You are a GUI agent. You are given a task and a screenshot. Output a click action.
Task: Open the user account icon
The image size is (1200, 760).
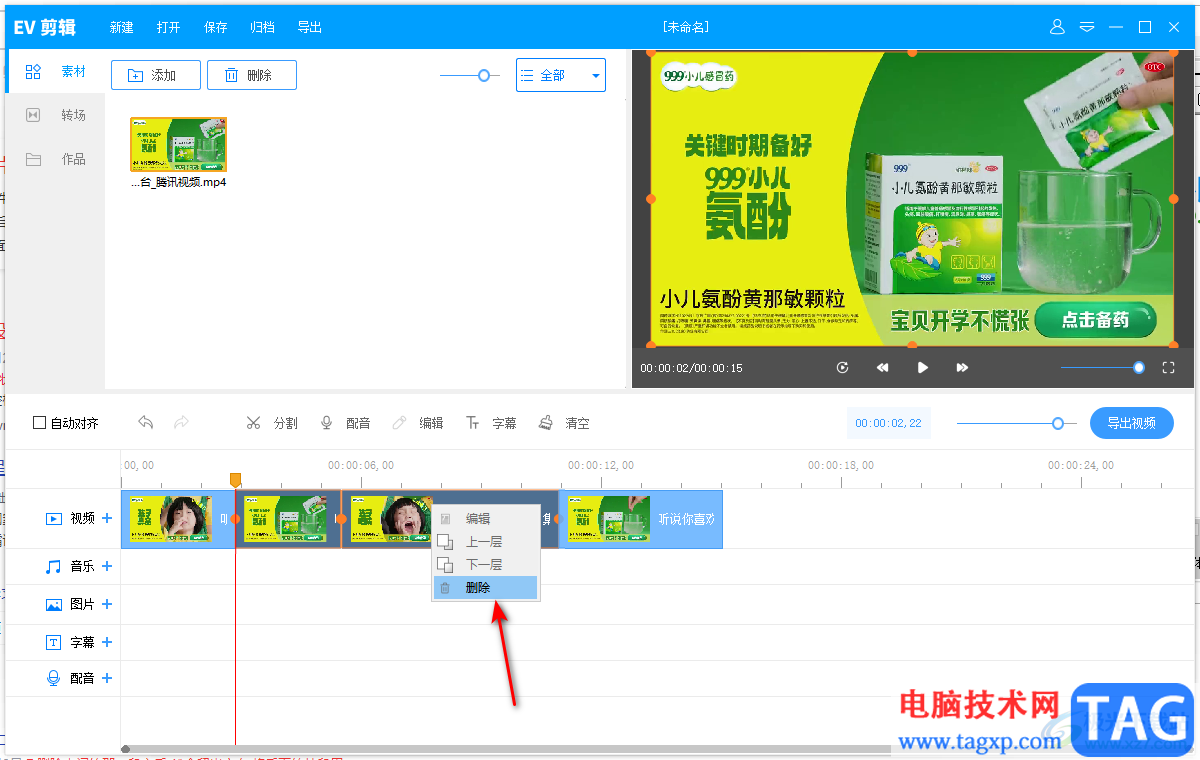(x=1058, y=27)
